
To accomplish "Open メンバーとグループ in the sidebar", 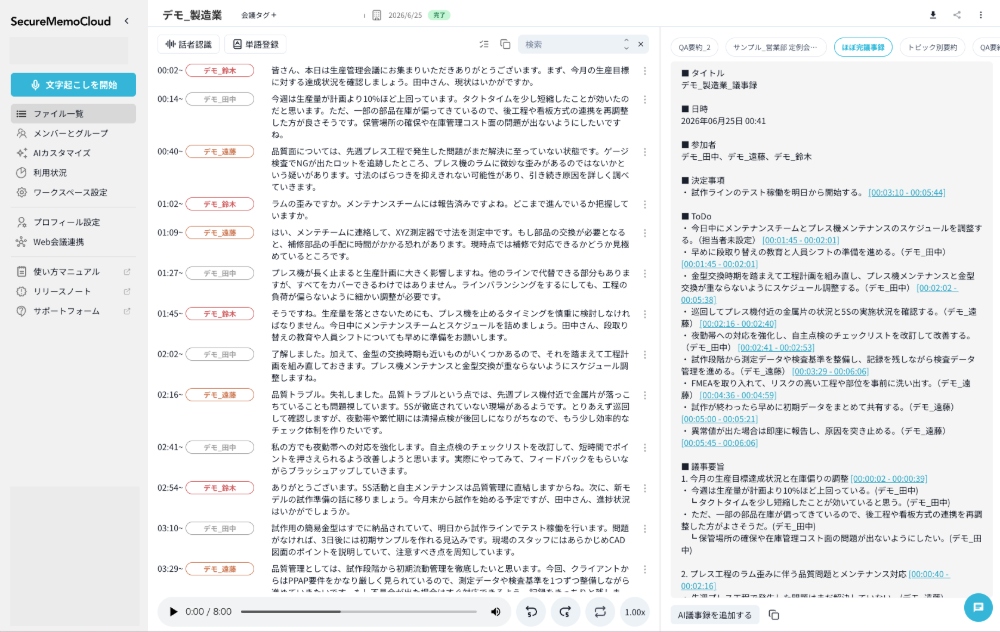I will [73, 133].
